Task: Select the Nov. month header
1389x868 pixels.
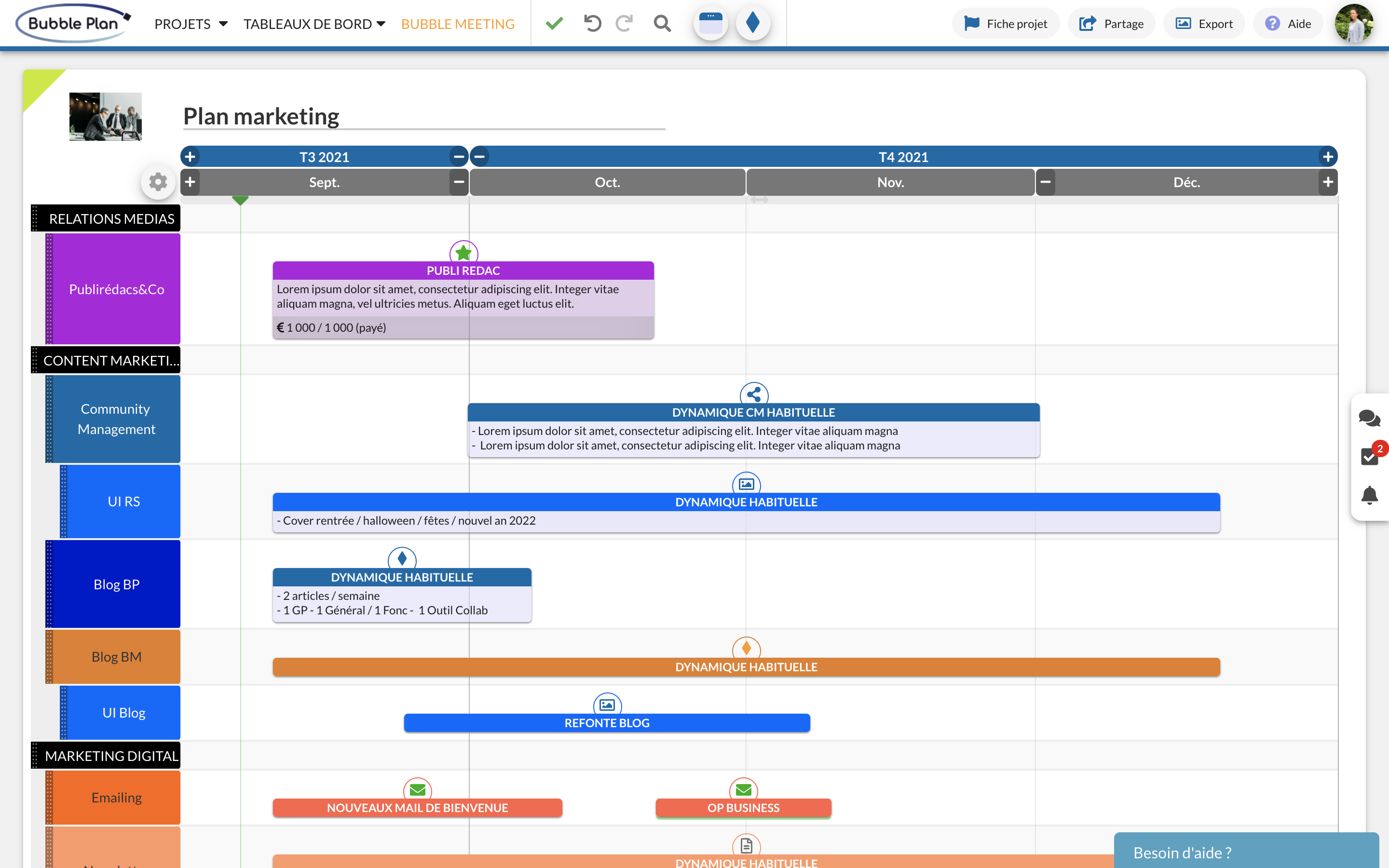Action: click(890, 182)
